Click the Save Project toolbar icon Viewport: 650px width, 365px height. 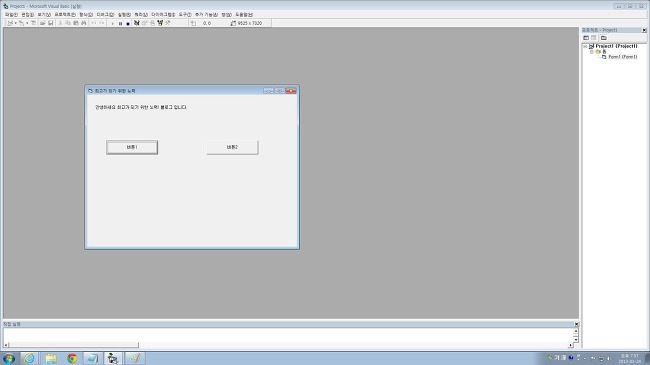click(51, 23)
